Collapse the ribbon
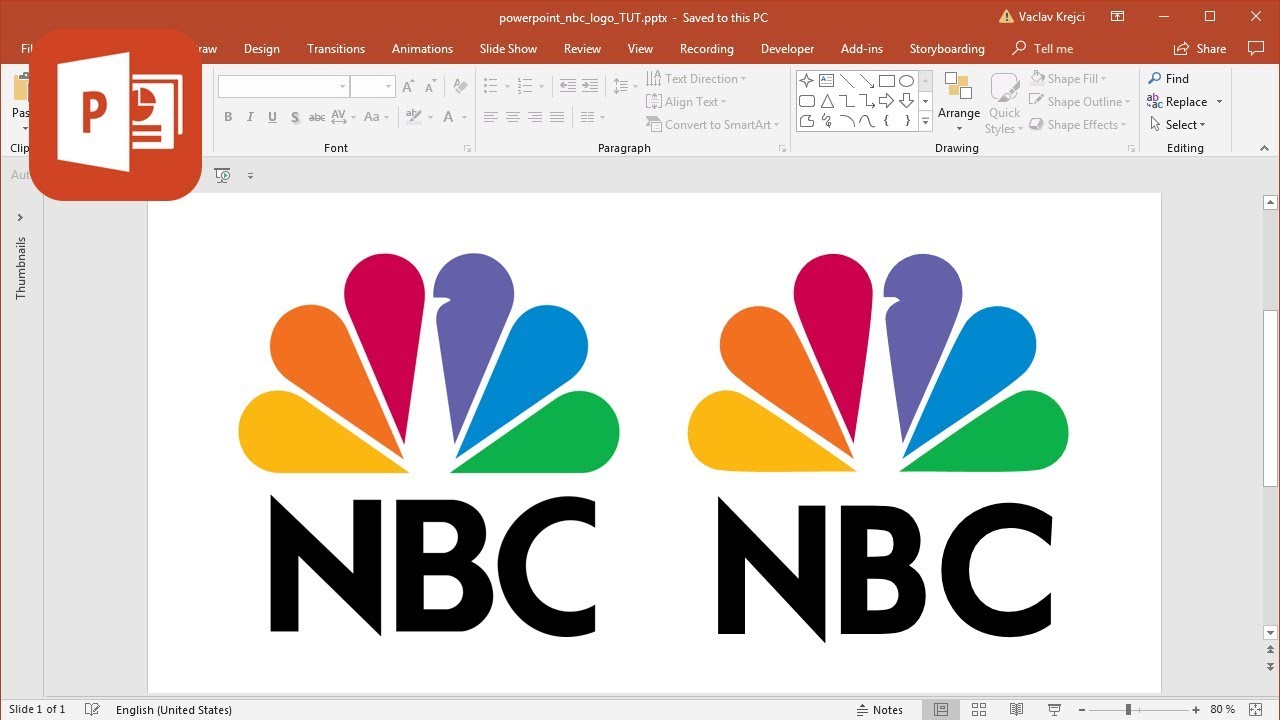Viewport: 1280px width, 720px height. 1265,148
